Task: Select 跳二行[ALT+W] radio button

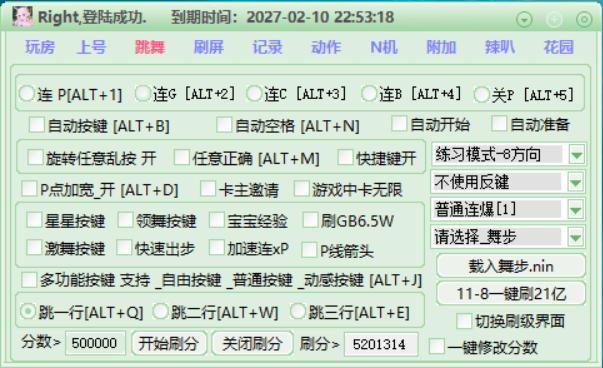Action: pos(160,311)
